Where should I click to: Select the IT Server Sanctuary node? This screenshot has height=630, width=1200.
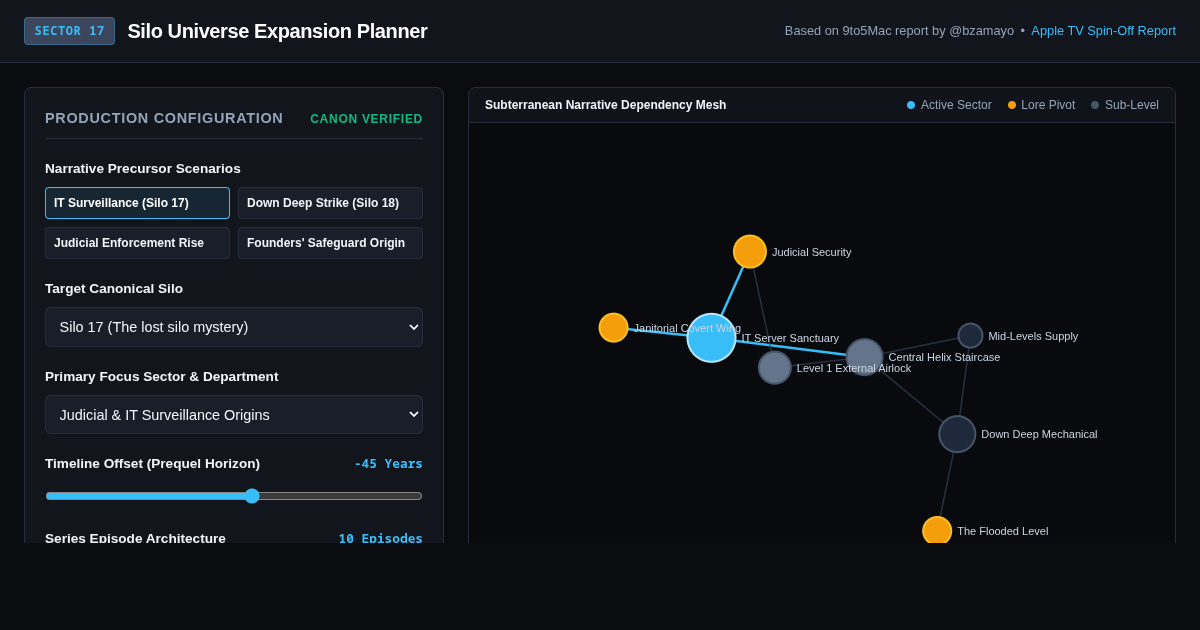click(711, 338)
